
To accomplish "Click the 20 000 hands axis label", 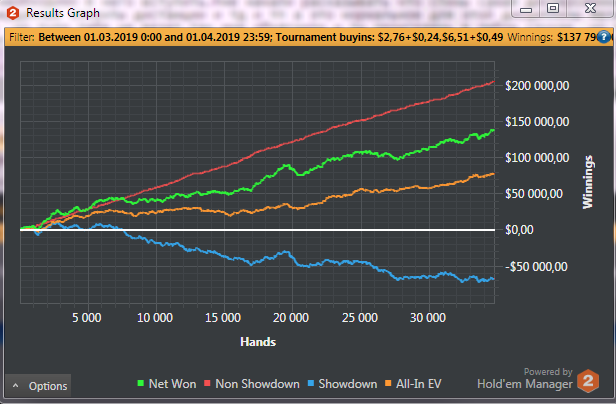I will (x=291, y=318).
